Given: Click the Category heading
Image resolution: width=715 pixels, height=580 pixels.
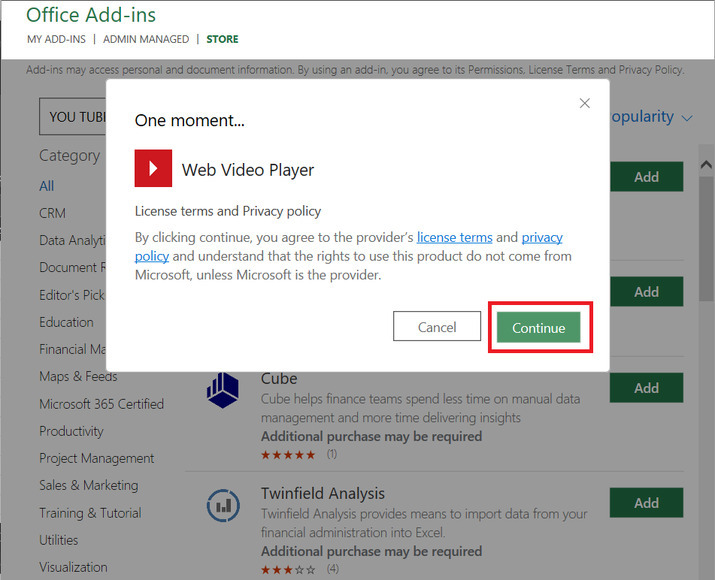Looking at the screenshot, I should pos(69,156).
